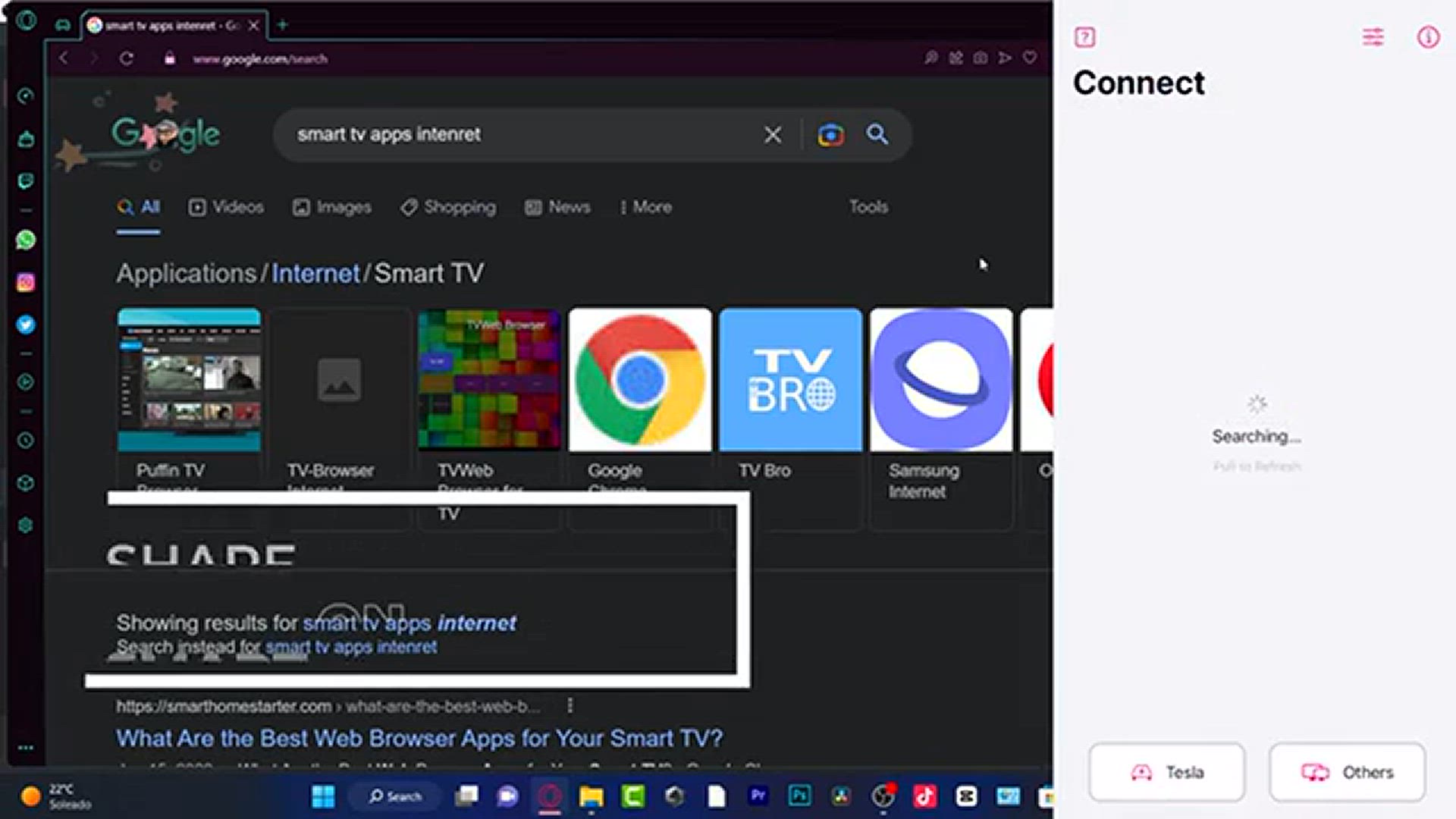This screenshot has height=819, width=1456.
Task: Expand the More search options dropdown
Action: point(646,207)
